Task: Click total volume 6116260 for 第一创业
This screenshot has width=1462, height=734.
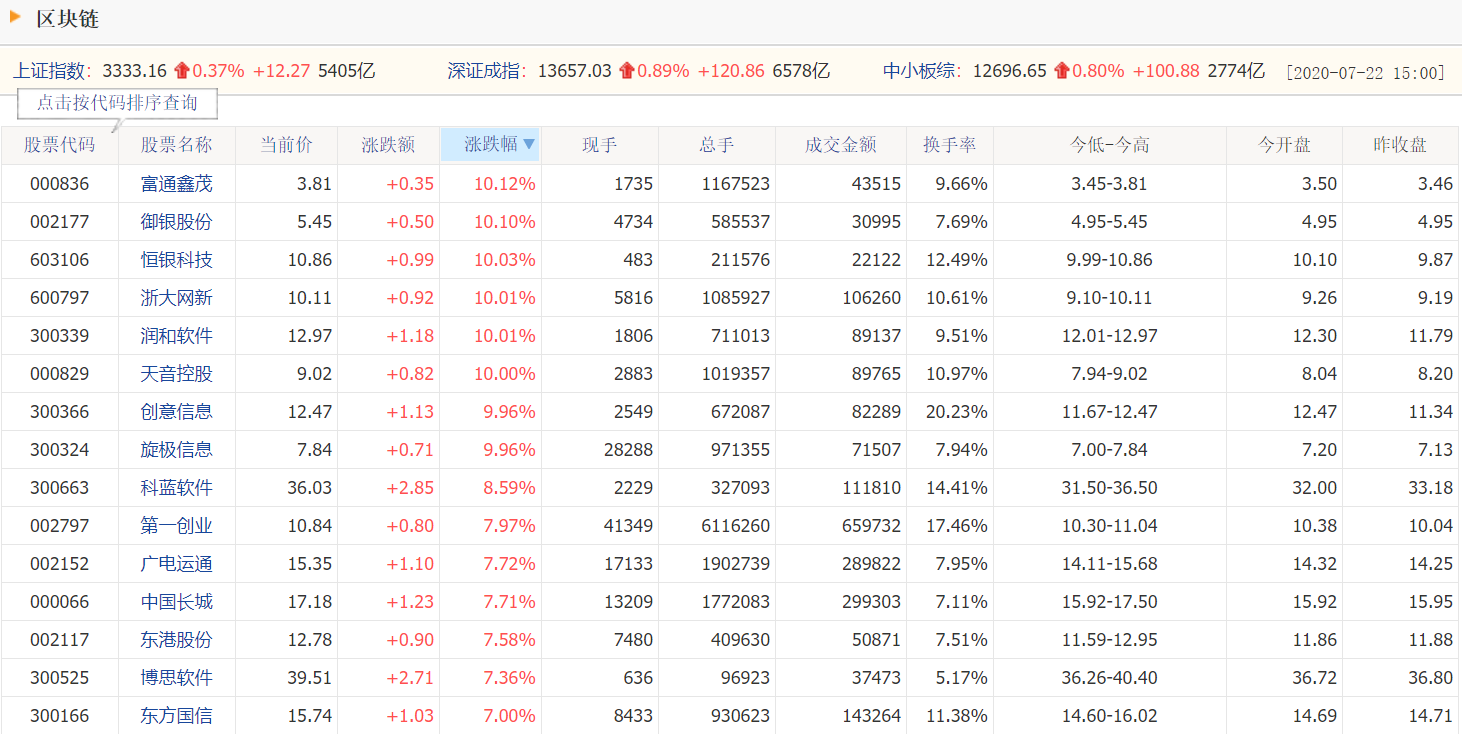Action: 736,526
